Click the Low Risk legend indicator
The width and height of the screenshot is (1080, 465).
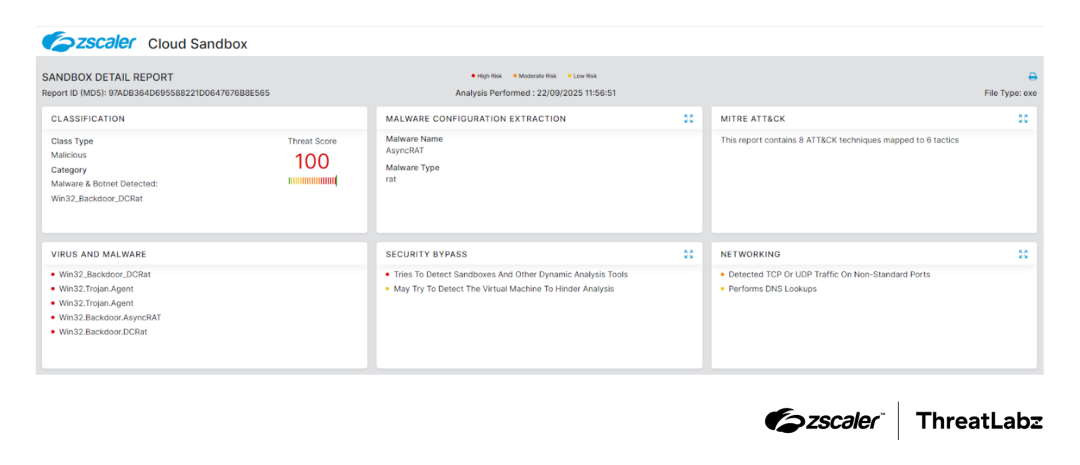pos(582,76)
